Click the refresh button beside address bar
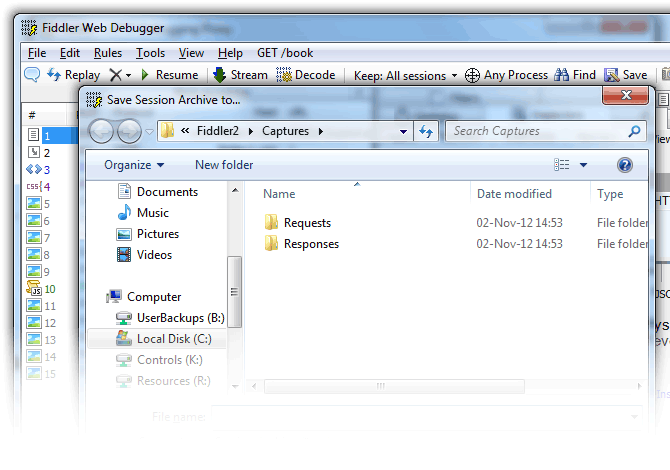 point(426,131)
